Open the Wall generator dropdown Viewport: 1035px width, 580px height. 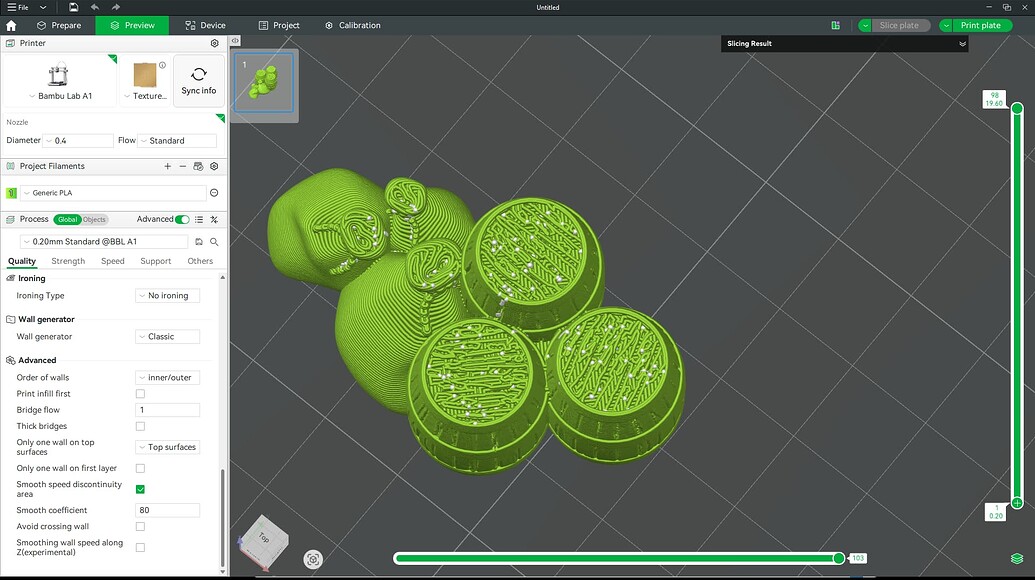click(168, 337)
